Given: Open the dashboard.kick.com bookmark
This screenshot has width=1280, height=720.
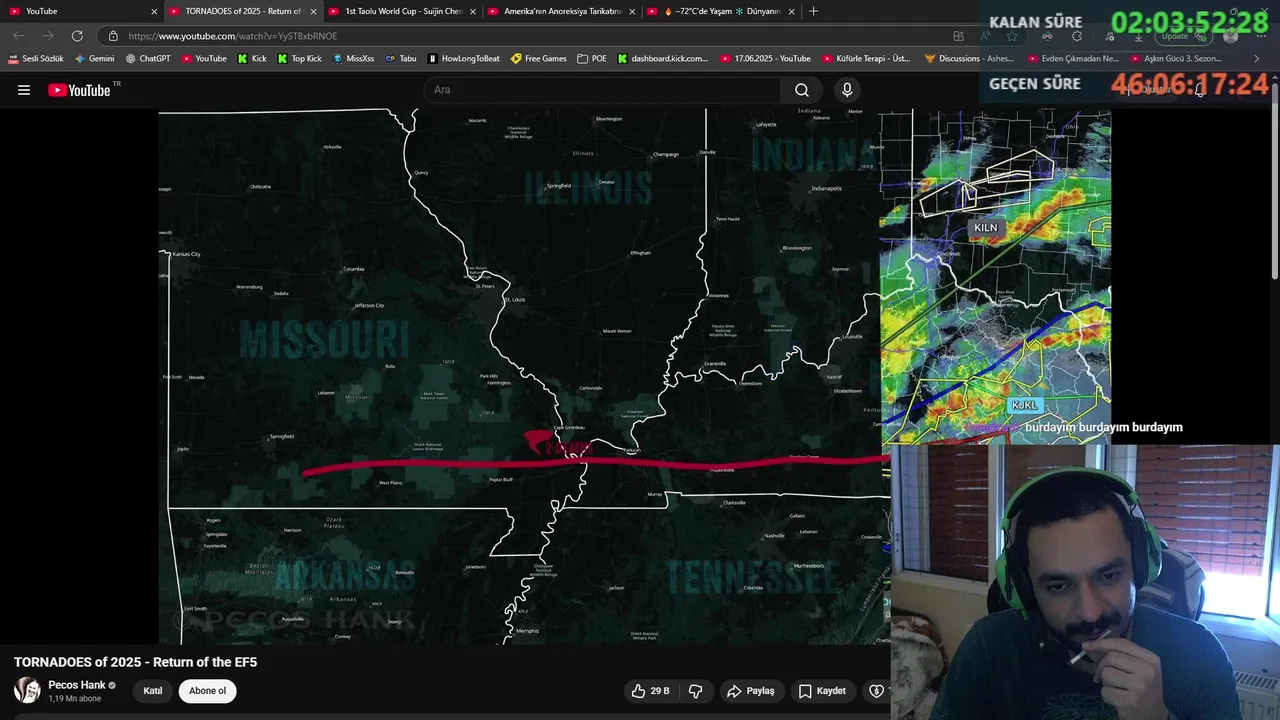Looking at the screenshot, I should coord(663,59).
